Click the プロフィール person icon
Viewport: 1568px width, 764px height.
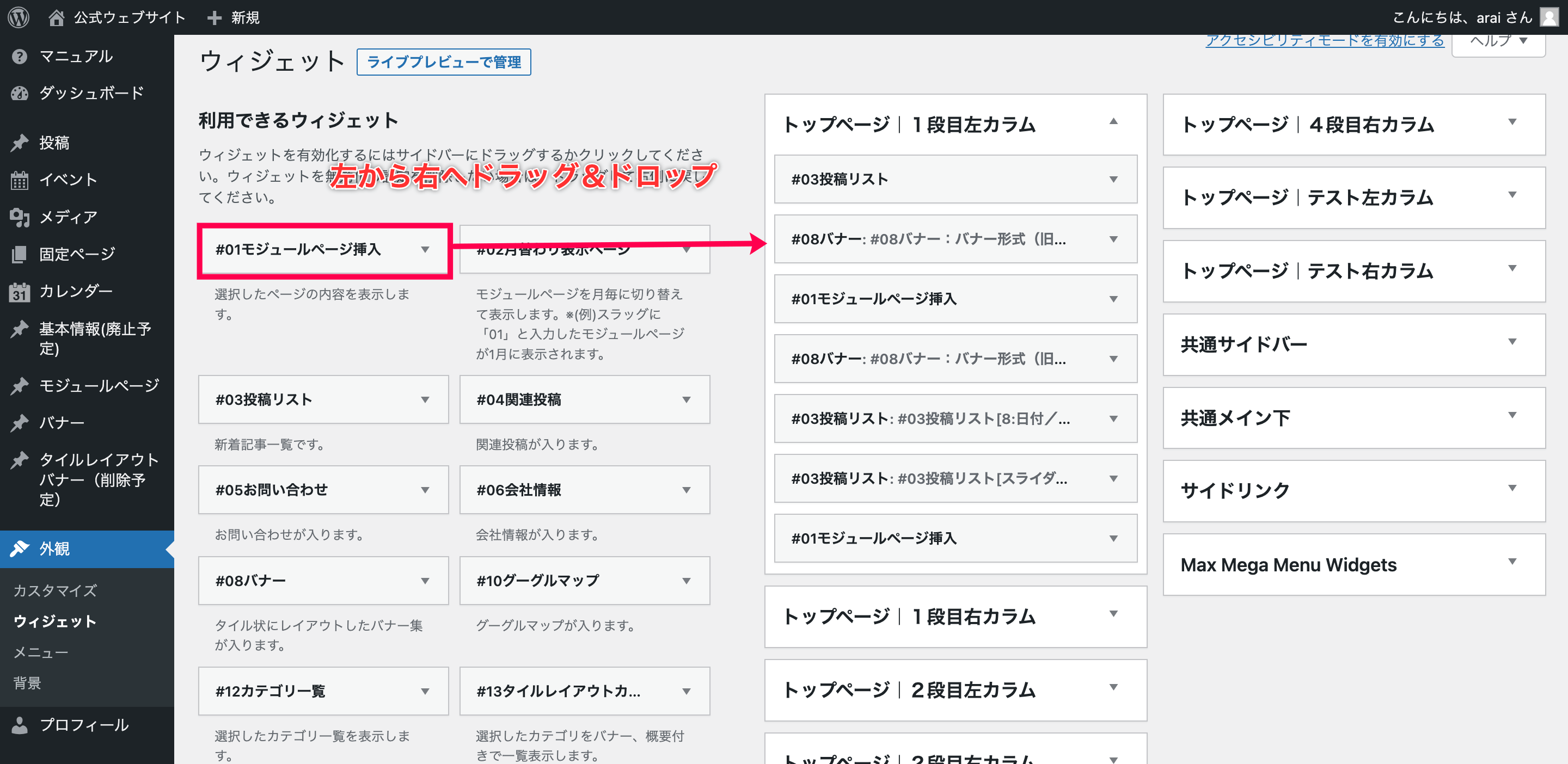(x=20, y=725)
